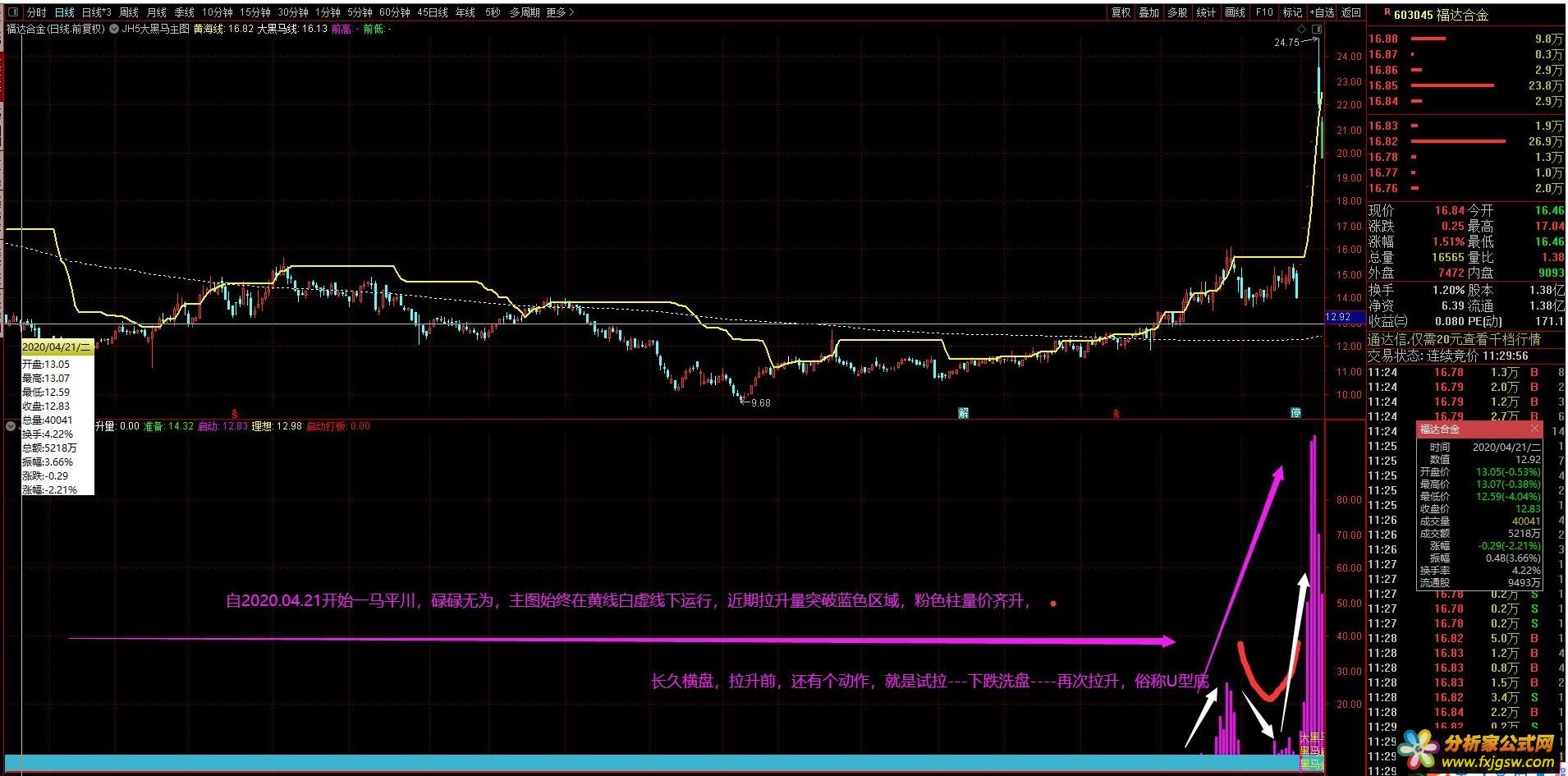Click the 2020/04/21/二 date label in tooltip
Image resolution: width=1568 pixels, height=776 pixels.
57,348
